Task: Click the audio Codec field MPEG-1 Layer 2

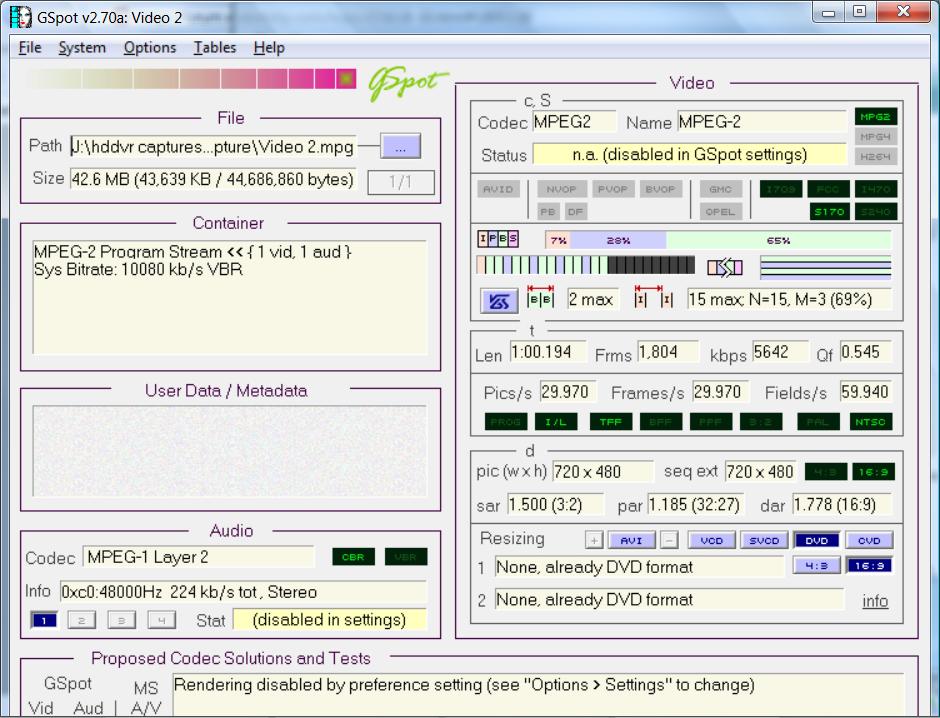Action: [x=198, y=557]
